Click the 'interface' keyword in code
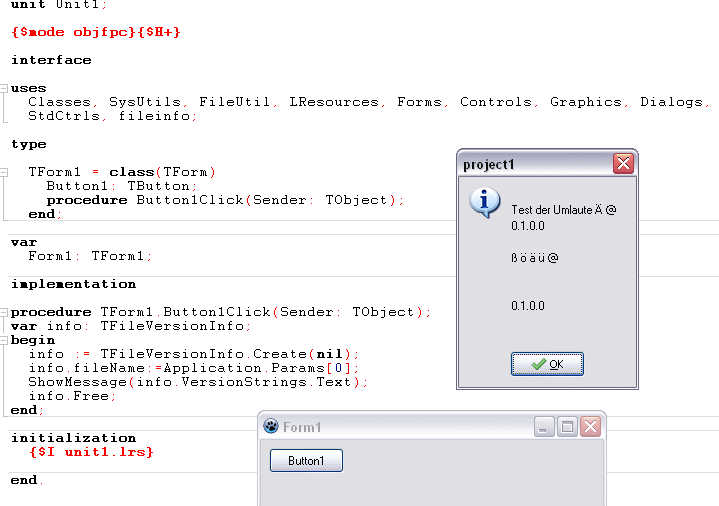The height and width of the screenshot is (506, 719). [x=51, y=60]
